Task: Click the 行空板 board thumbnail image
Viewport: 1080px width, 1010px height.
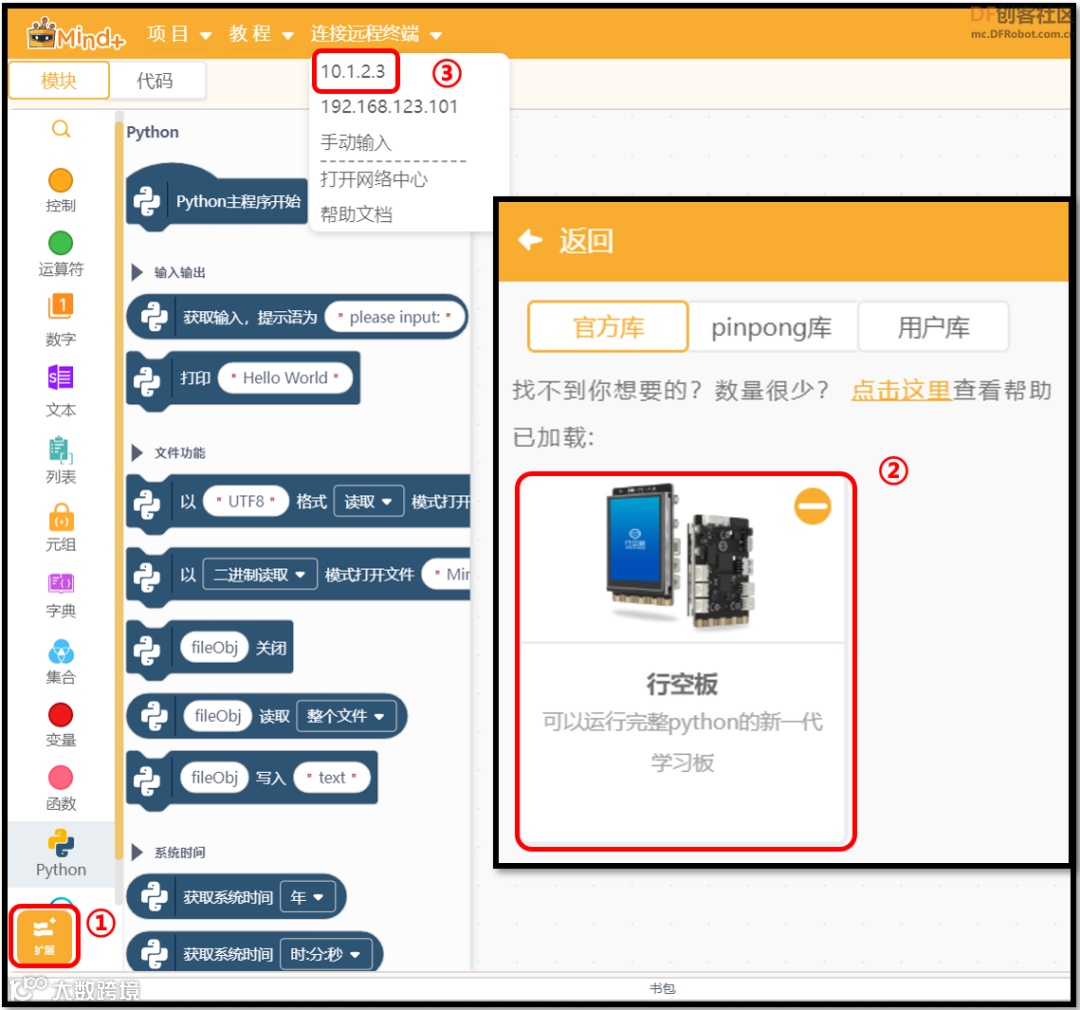Action: coord(681,557)
